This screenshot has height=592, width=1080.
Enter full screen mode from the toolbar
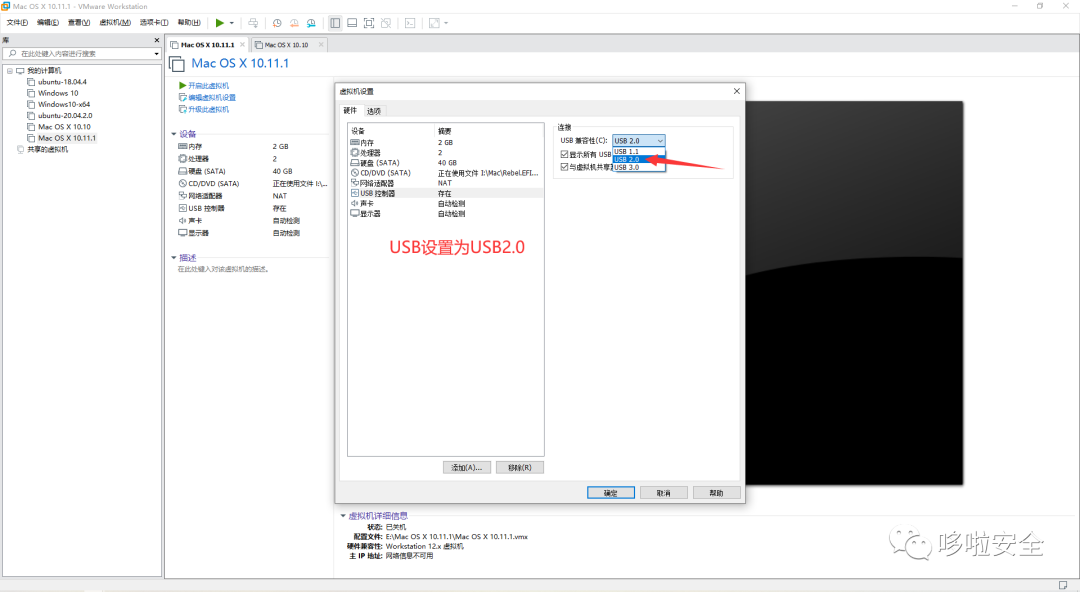[369, 23]
